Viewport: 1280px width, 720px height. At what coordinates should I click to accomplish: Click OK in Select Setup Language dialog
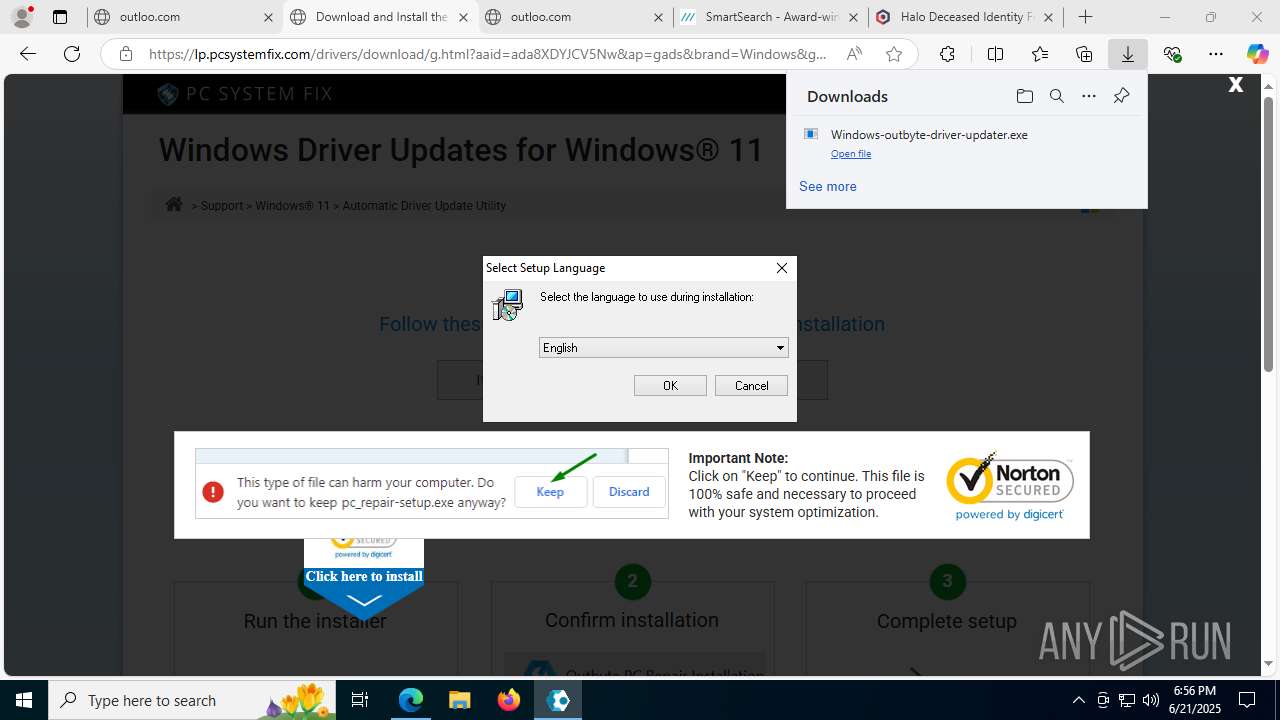point(670,385)
